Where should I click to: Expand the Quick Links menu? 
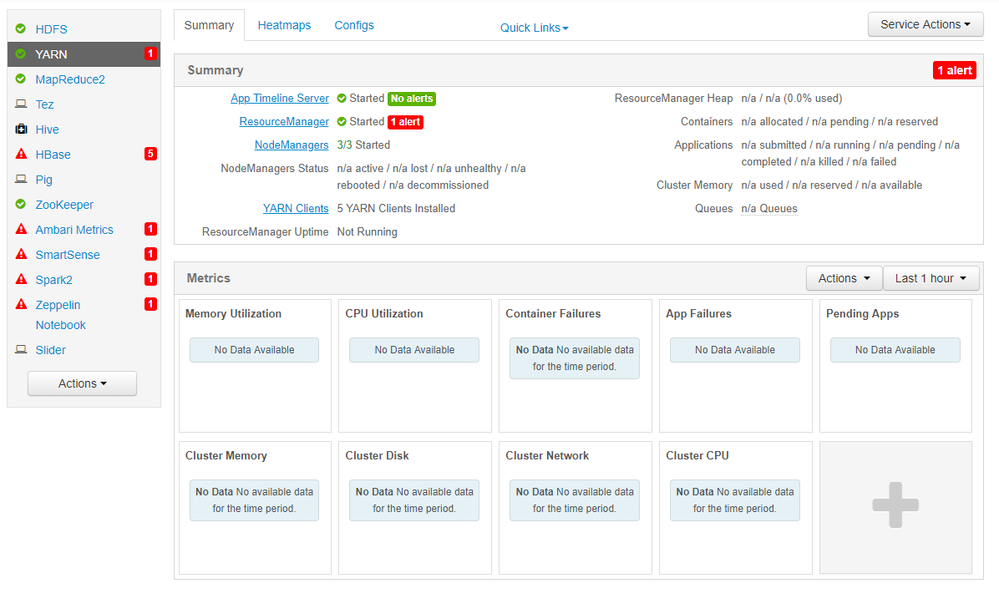coord(534,28)
